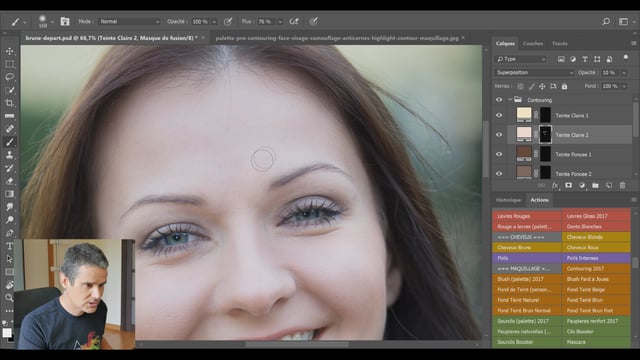
Task: Open the layer blend mode dropdown Superposition
Action: click(x=534, y=73)
